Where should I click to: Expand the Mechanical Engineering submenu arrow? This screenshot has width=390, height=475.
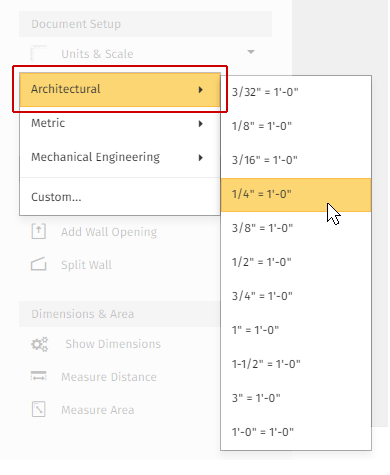200,158
